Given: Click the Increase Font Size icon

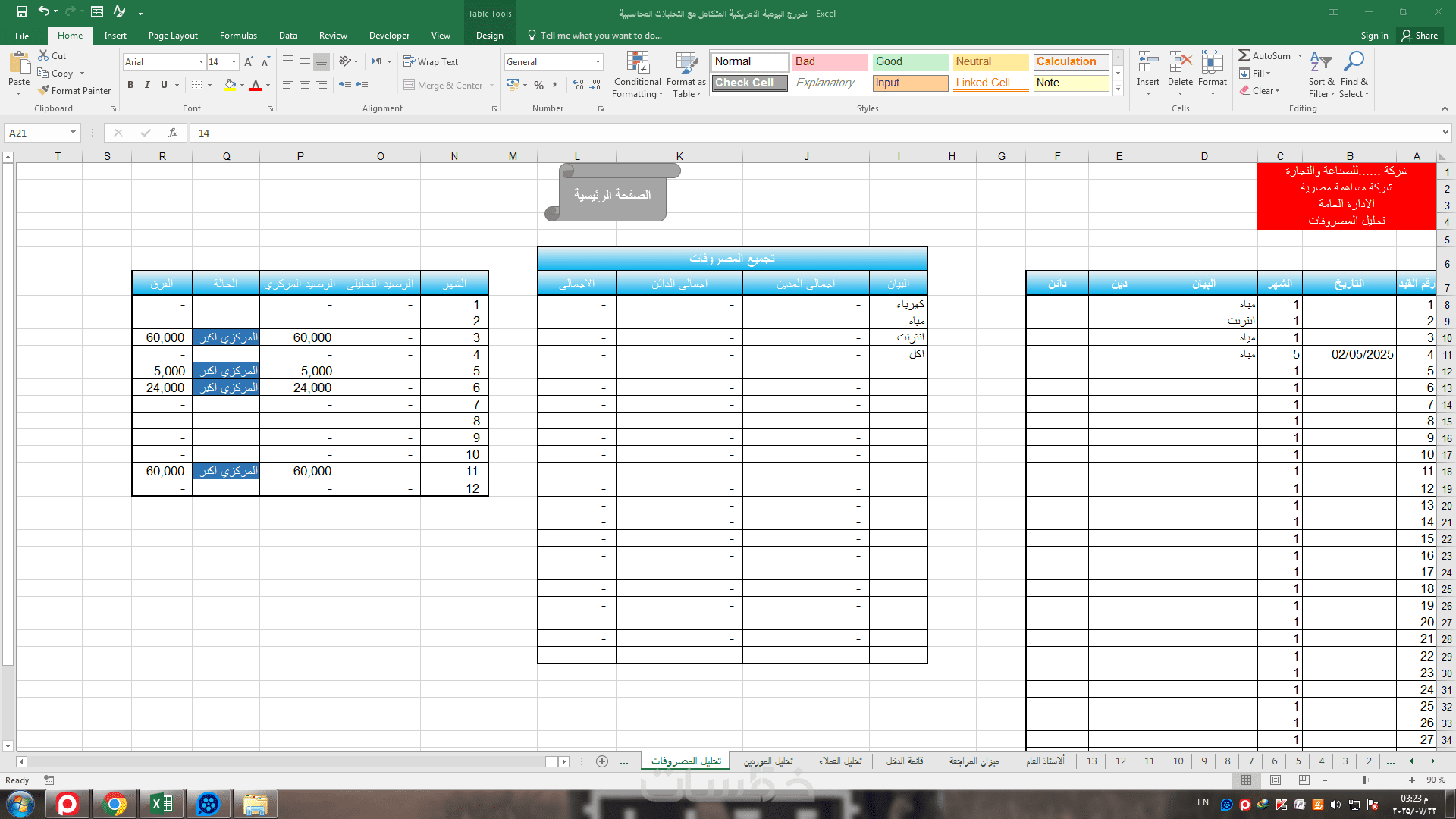Looking at the screenshot, I should 249,62.
